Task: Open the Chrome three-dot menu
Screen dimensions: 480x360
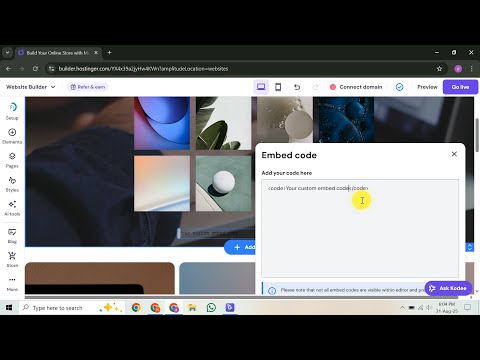Action: (471, 69)
